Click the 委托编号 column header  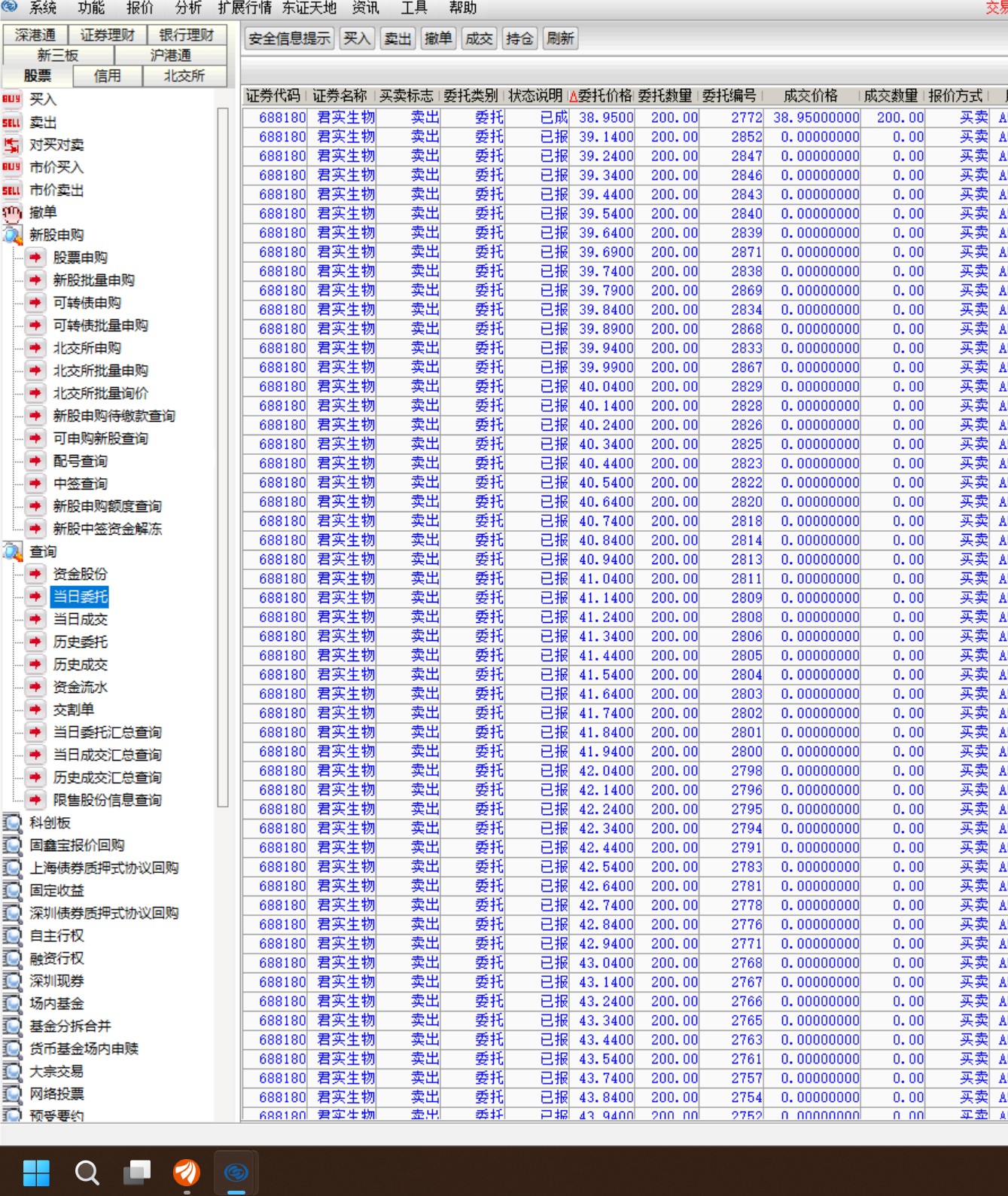(729, 96)
